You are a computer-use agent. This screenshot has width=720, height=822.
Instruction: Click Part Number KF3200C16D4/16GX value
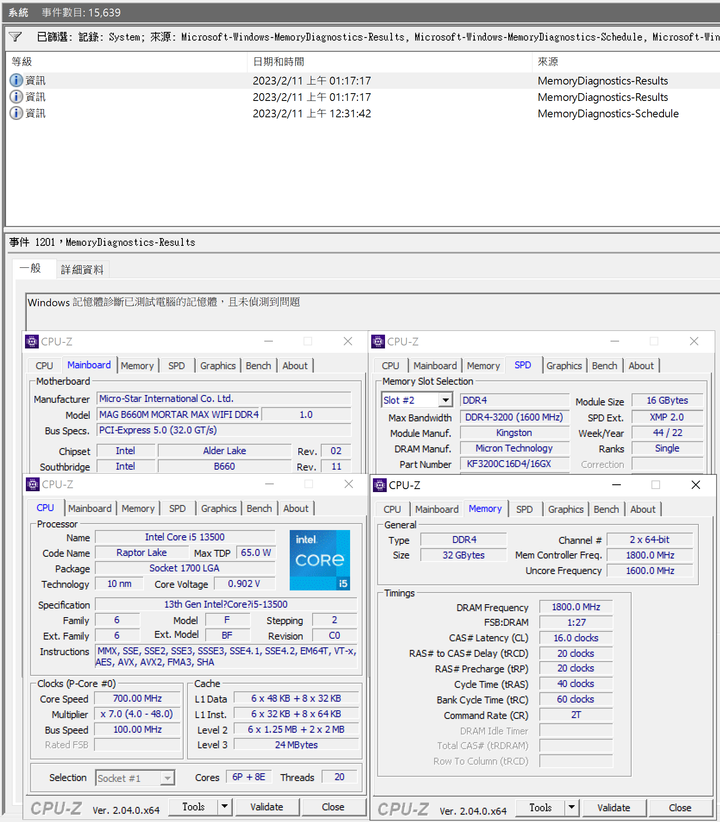pyautogui.click(x=514, y=464)
